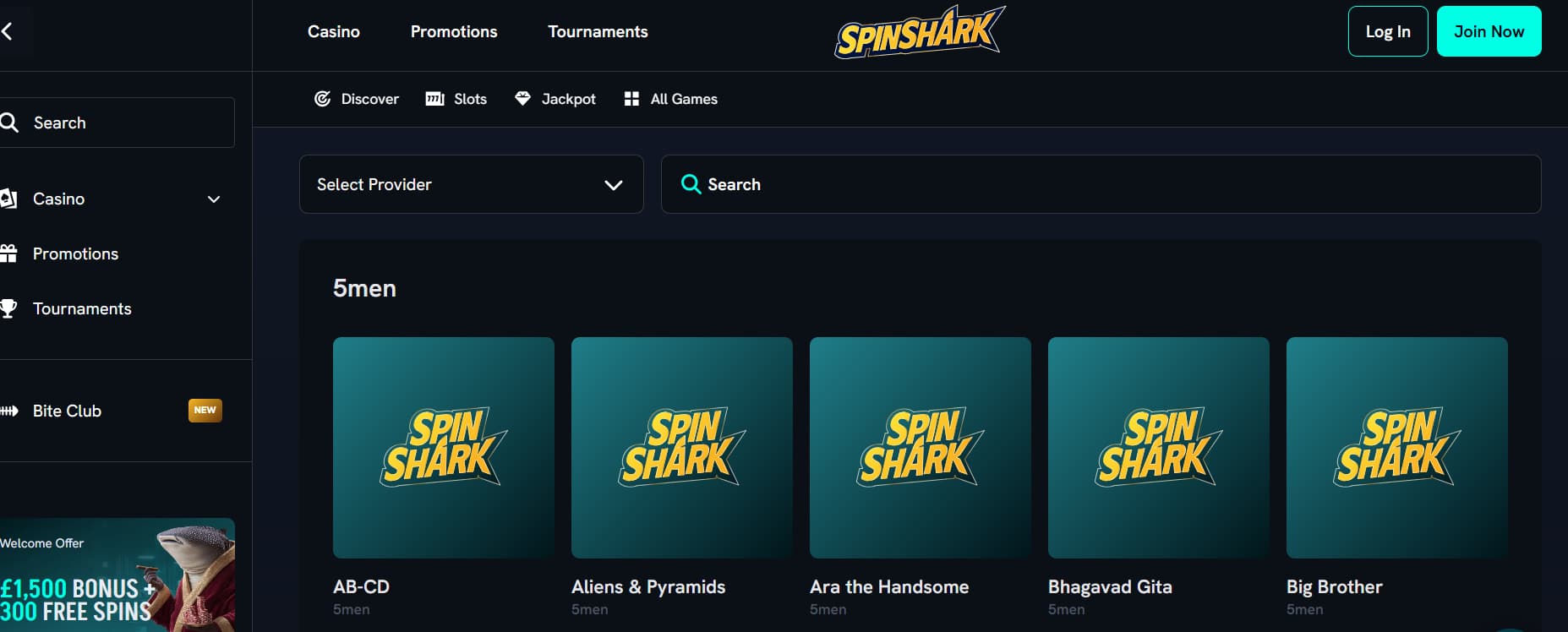Switch to the Discover tab
This screenshot has width=1568, height=632.
pyautogui.click(x=356, y=99)
